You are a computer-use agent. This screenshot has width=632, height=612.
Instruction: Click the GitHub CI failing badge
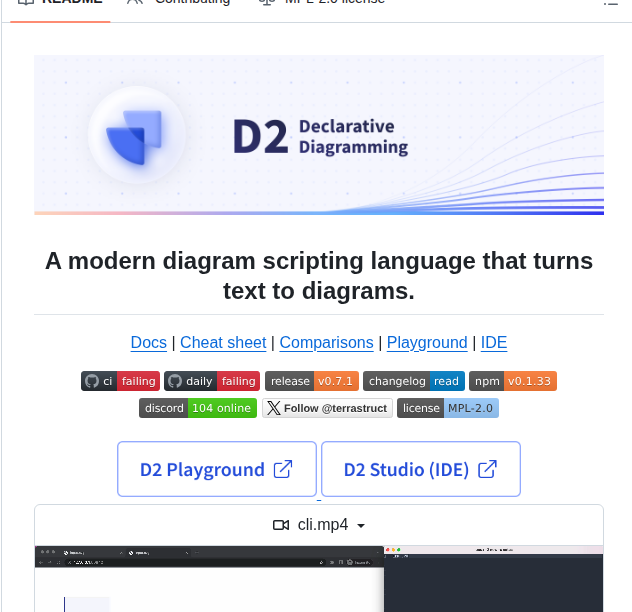tap(120, 381)
